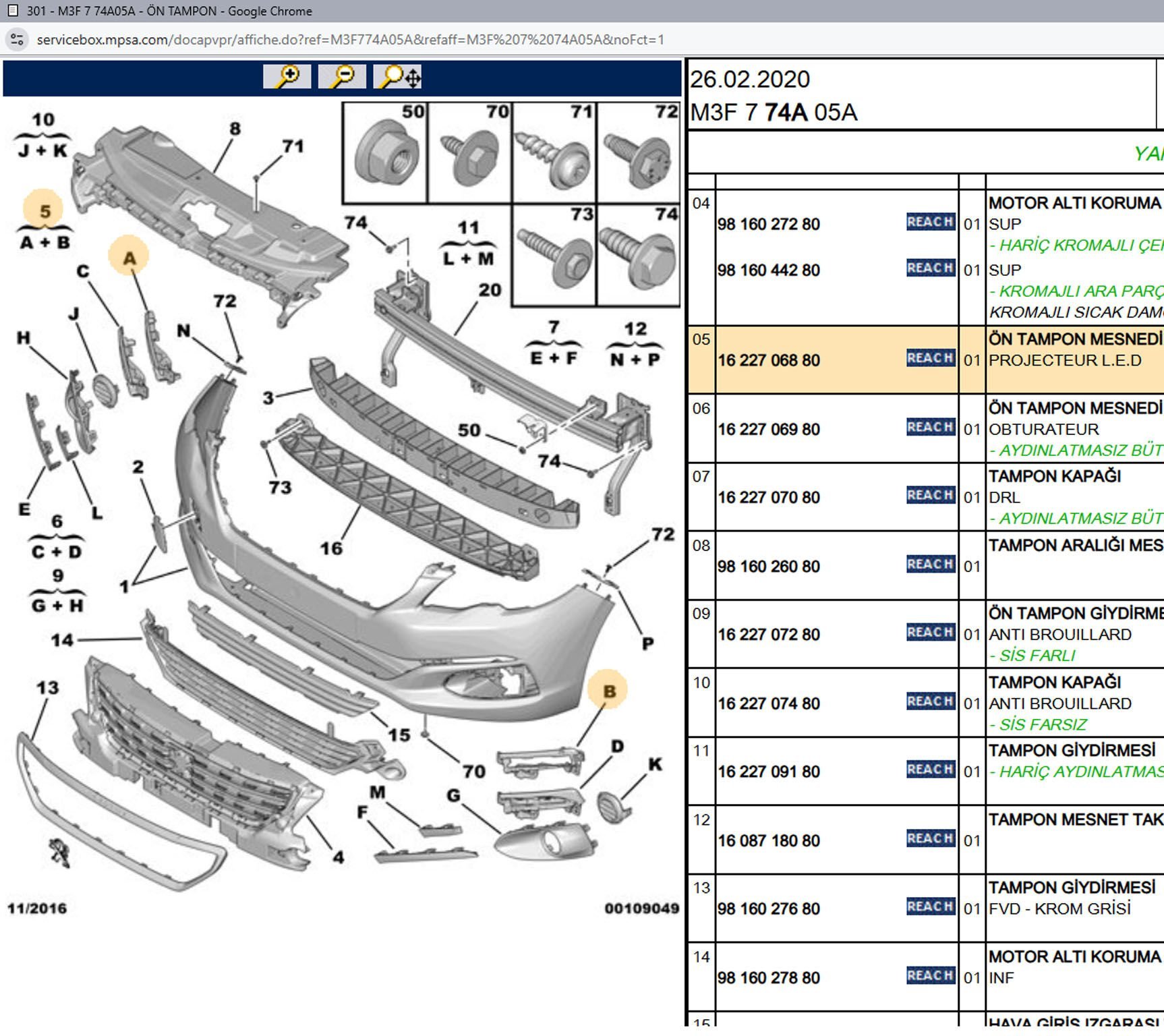Click the zoom out magnifier icon
Screen dimensions: 1164x1036
click(x=342, y=77)
